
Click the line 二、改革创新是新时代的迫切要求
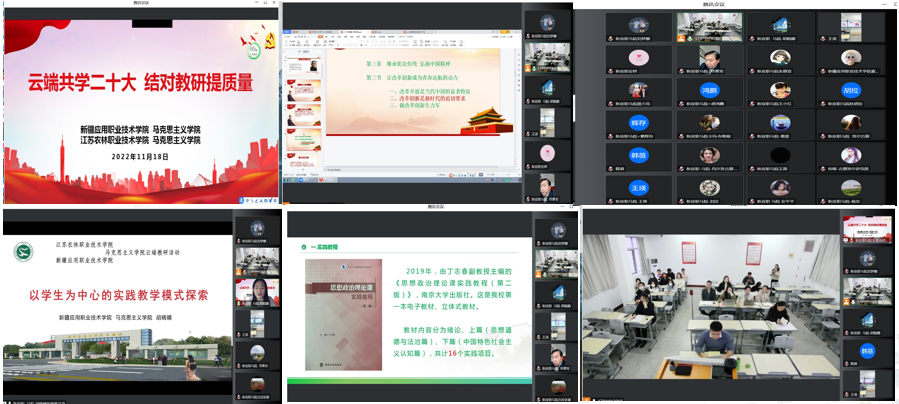coord(428,99)
